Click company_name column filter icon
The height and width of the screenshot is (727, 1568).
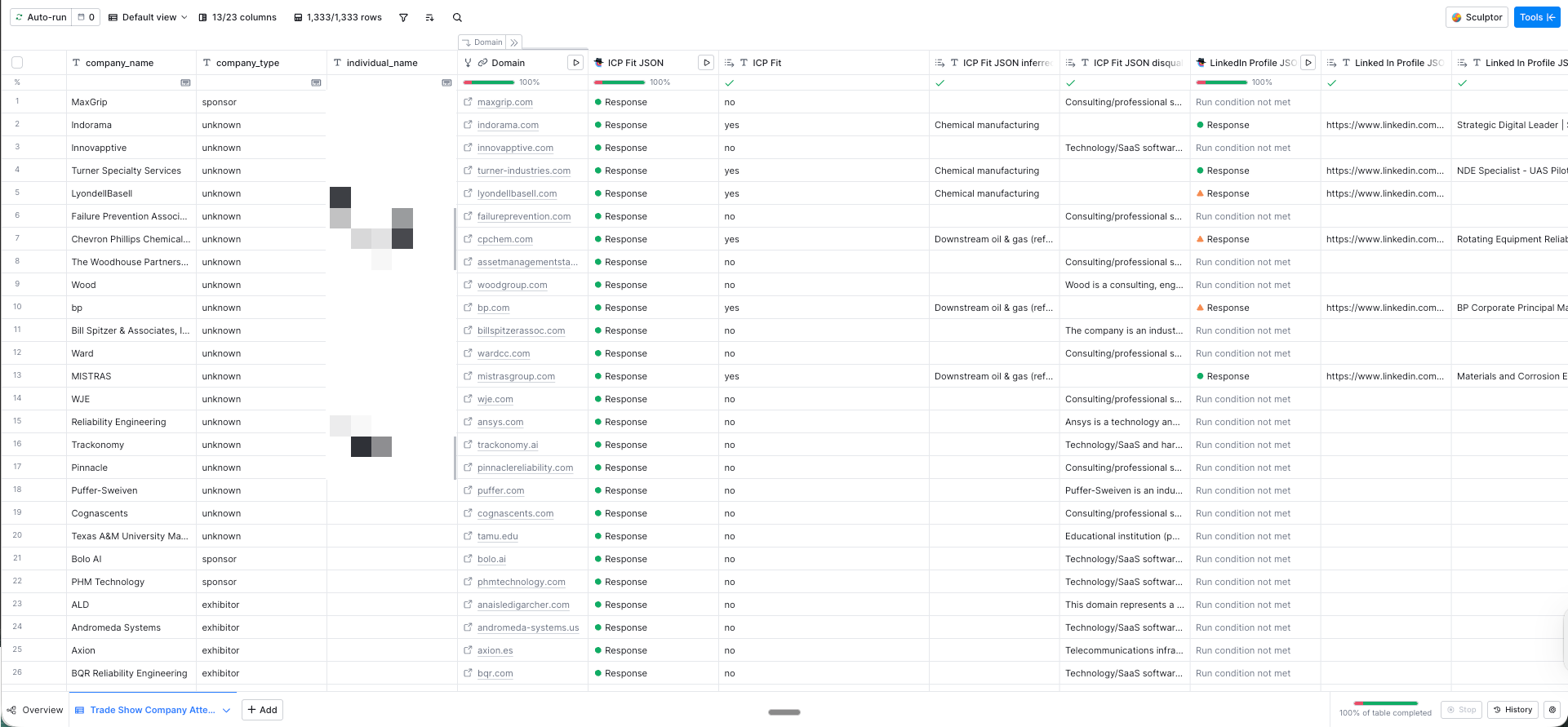click(186, 82)
